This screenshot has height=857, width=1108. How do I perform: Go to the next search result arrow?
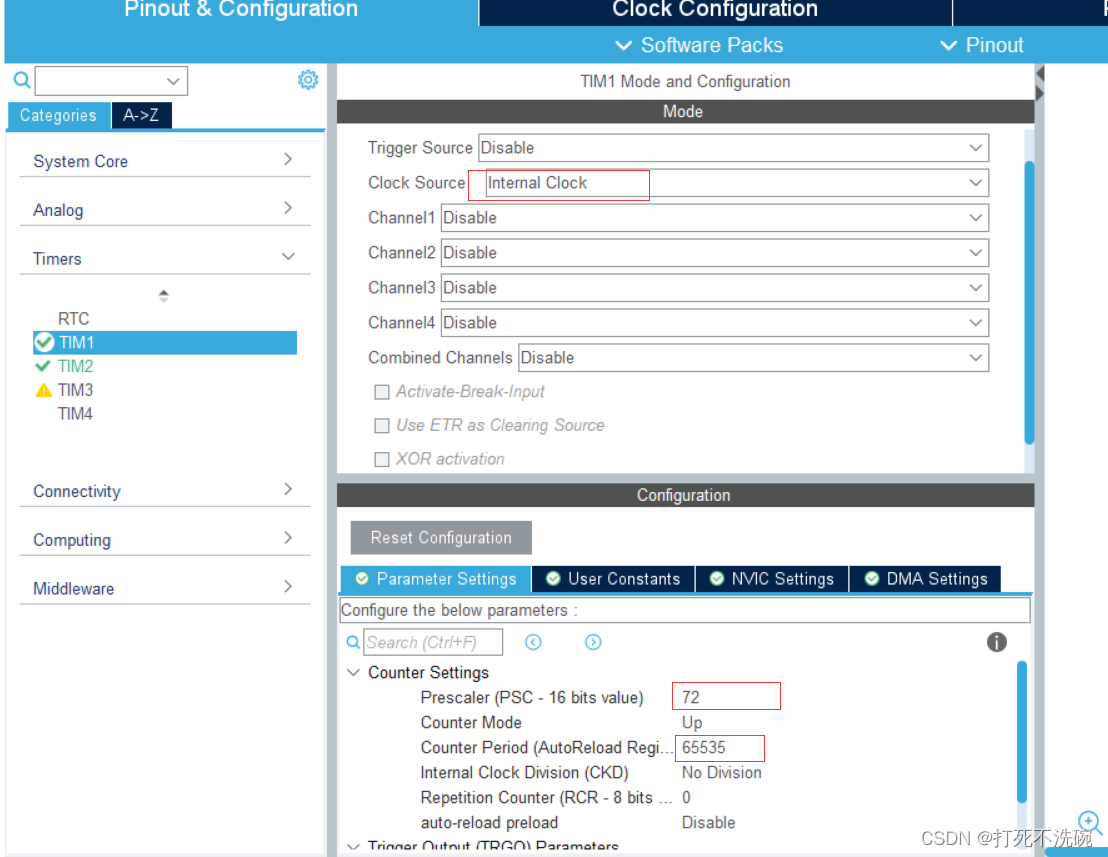[593, 642]
